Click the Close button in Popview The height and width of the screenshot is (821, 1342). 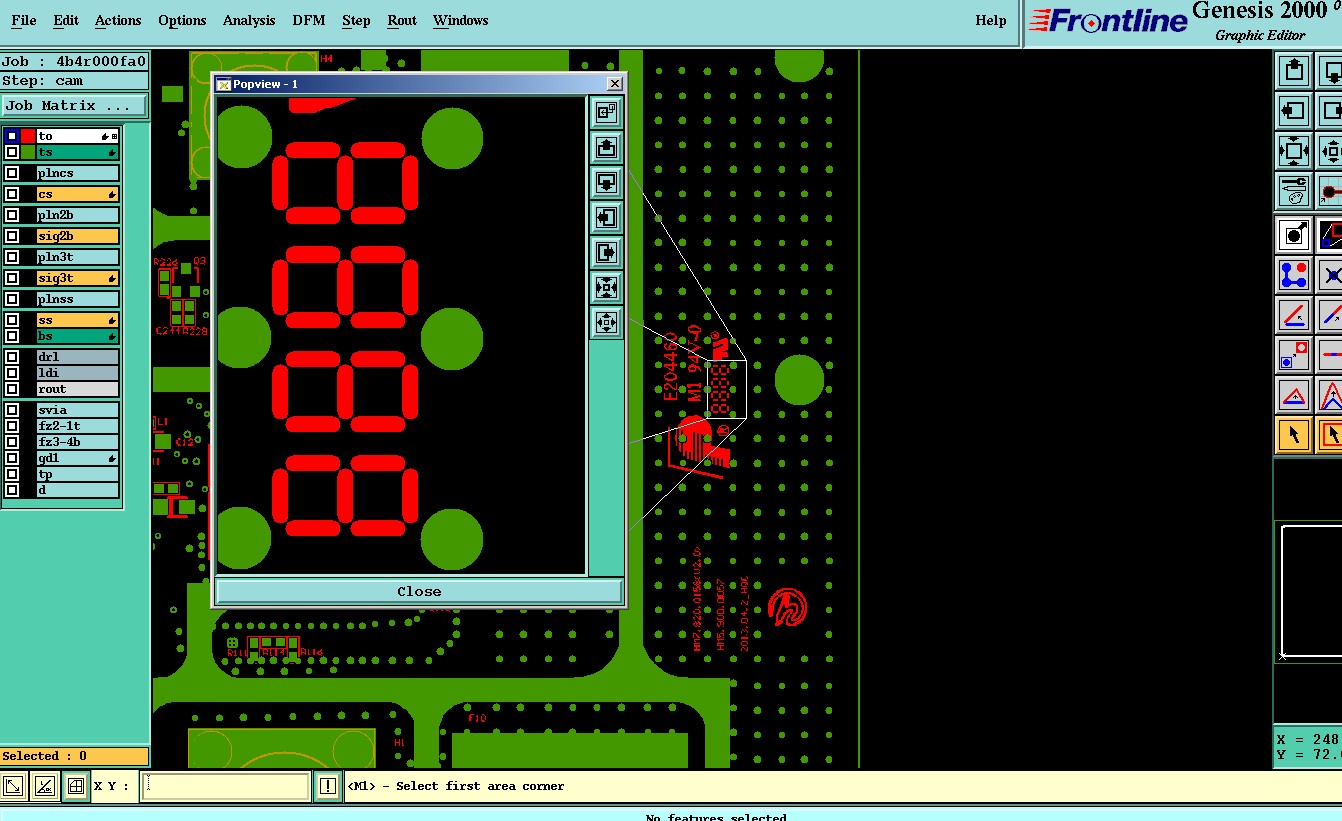pyautogui.click(x=419, y=591)
